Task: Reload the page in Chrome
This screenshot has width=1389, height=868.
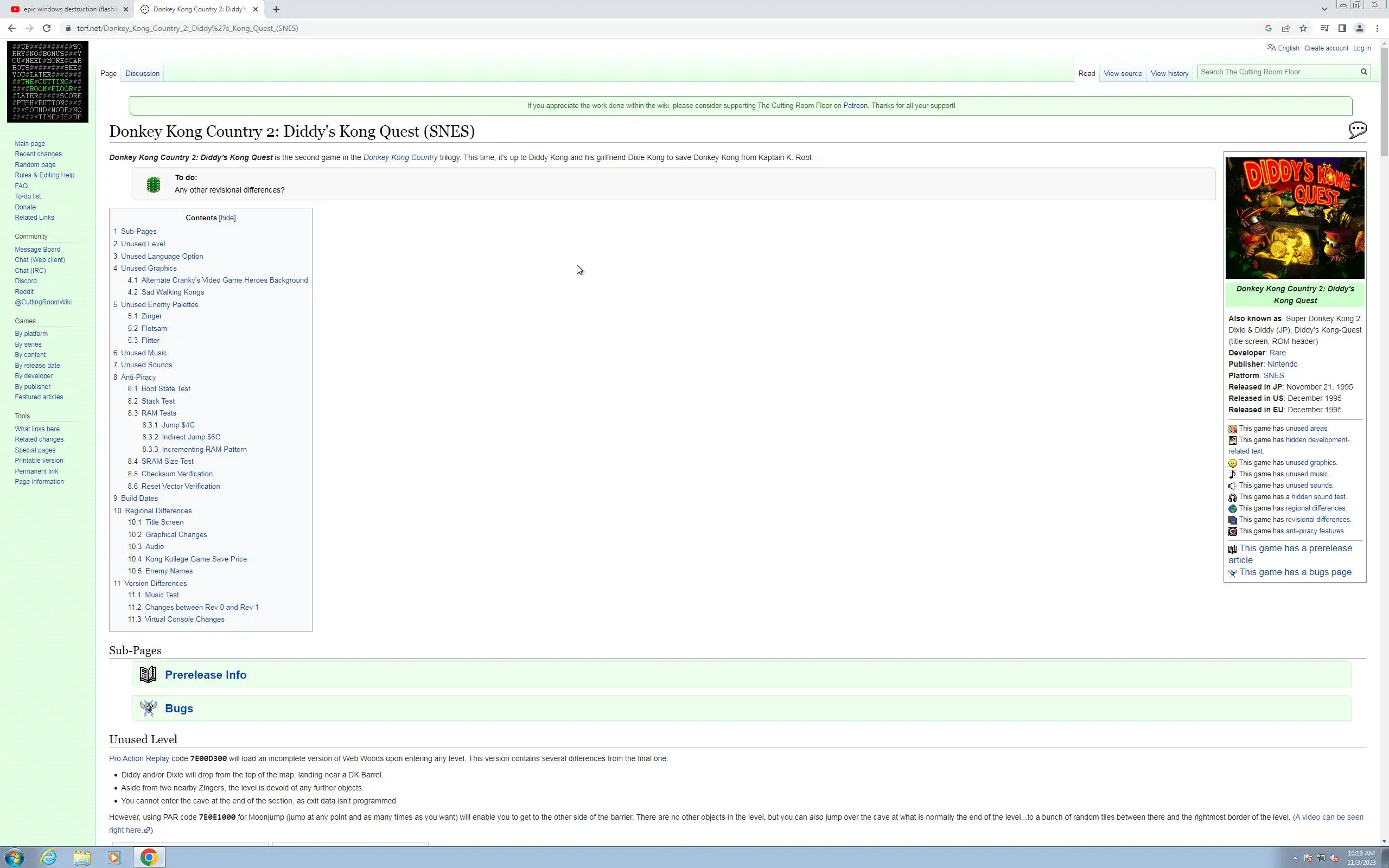Action: pyautogui.click(x=47, y=28)
